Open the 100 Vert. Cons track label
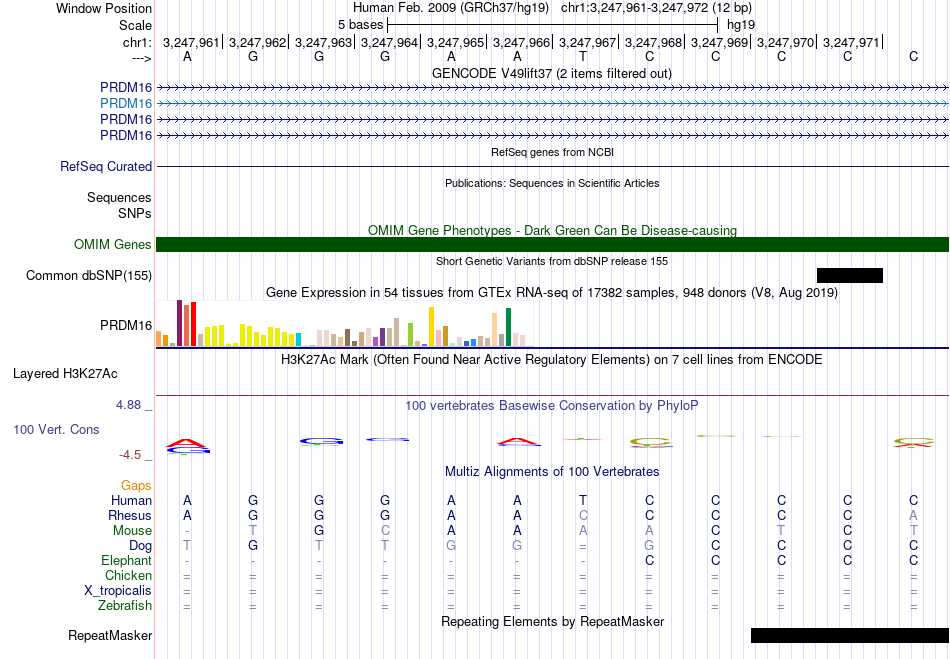 56,429
